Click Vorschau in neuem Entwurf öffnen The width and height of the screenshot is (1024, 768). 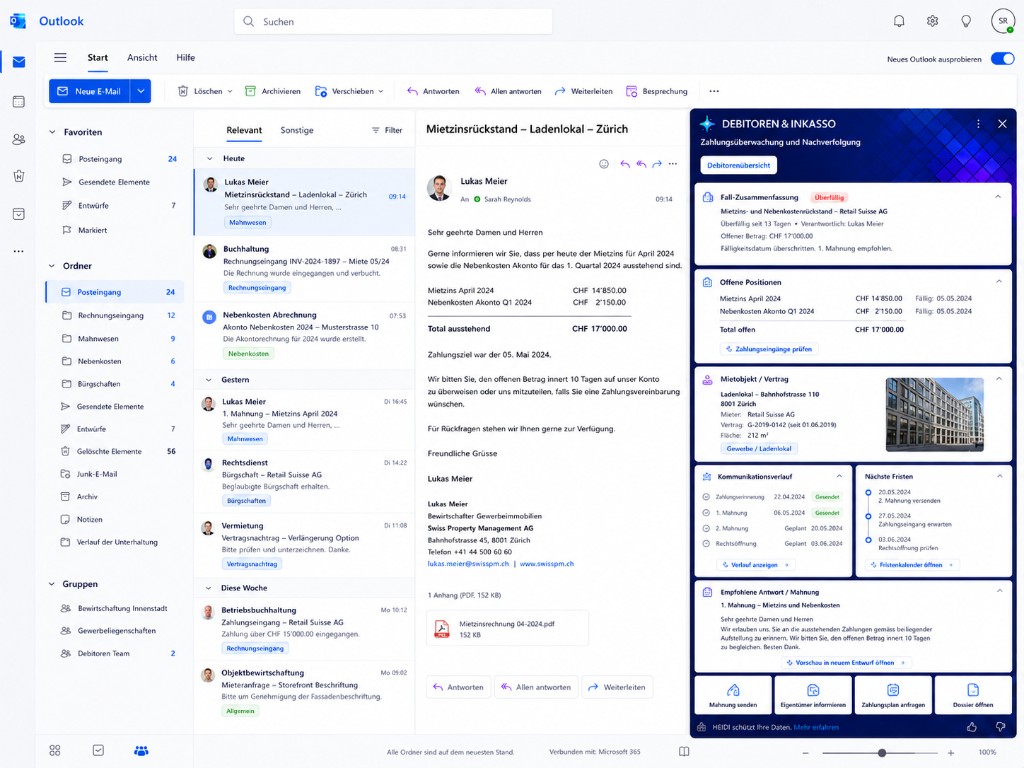click(846, 663)
